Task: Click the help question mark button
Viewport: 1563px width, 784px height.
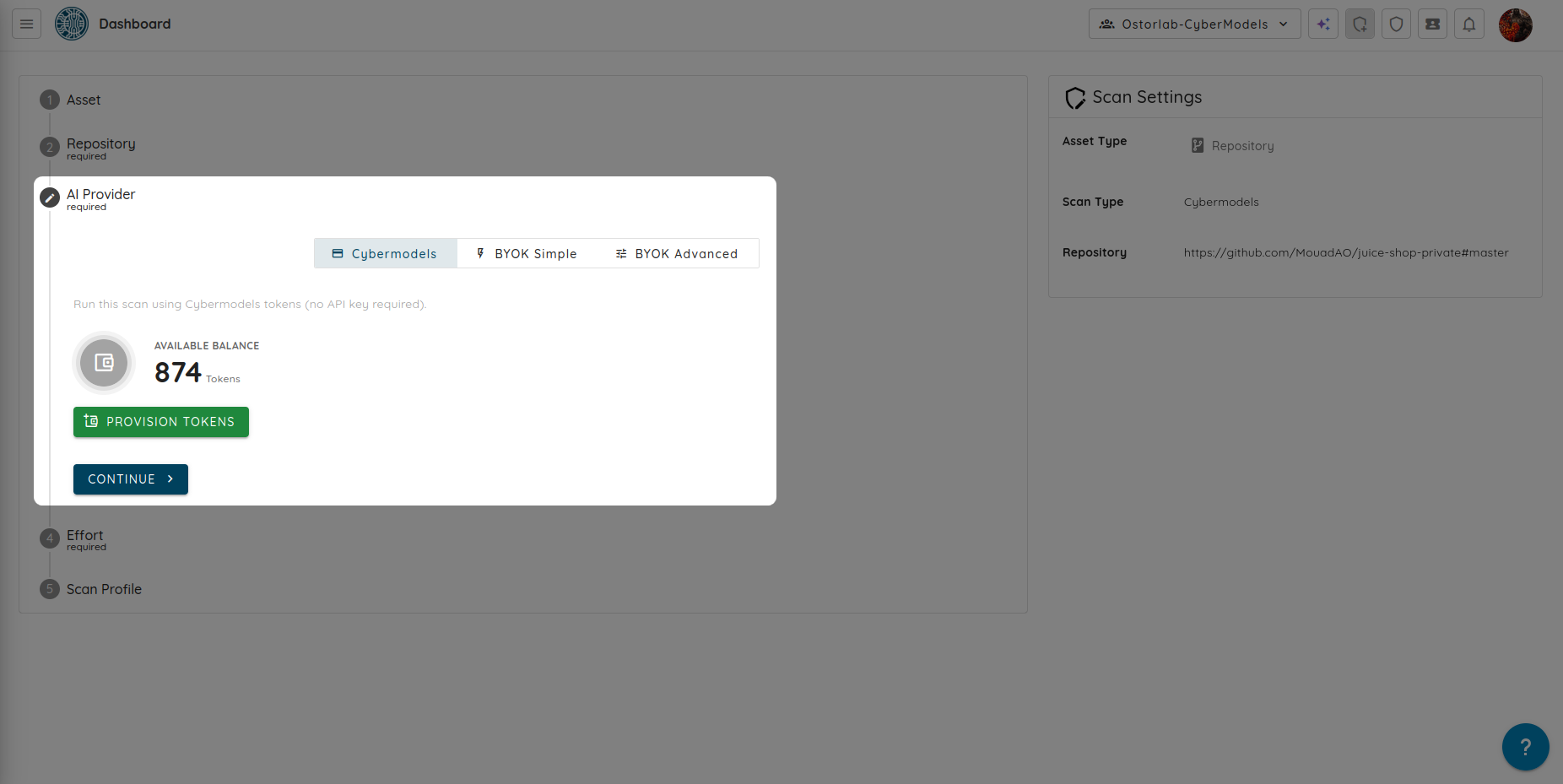Action: tap(1525, 747)
